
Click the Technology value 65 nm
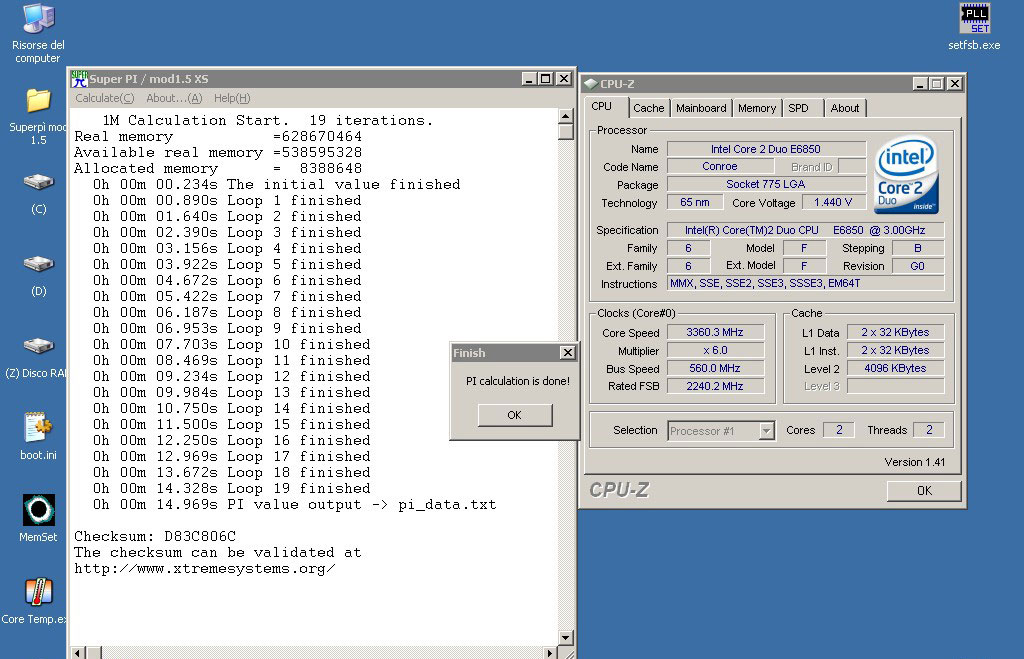click(695, 202)
